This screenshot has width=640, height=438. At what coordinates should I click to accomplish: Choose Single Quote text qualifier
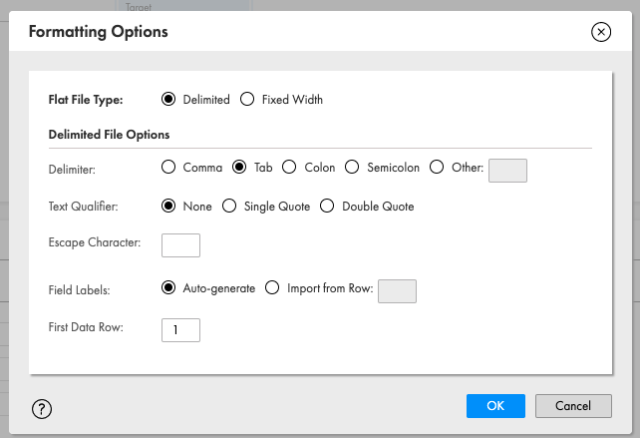pos(228,206)
